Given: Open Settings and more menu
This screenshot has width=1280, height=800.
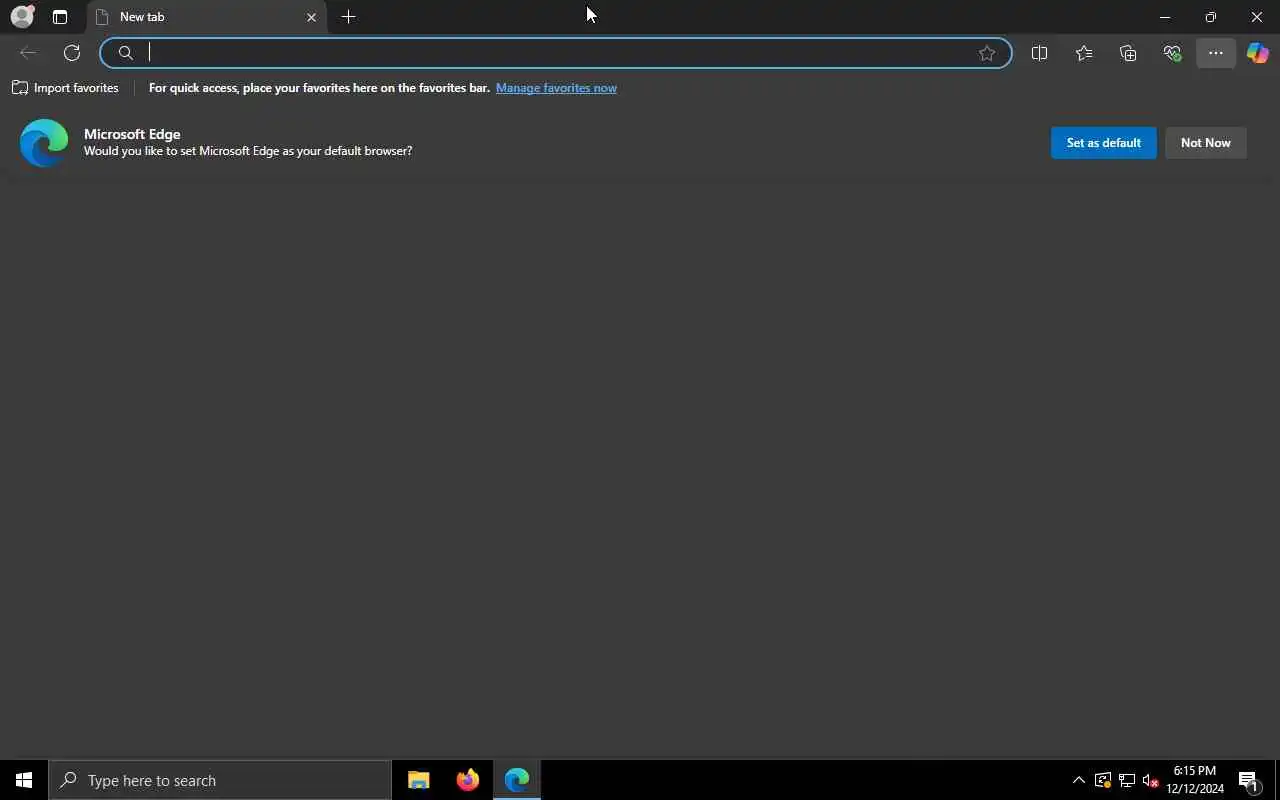Looking at the screenshot, I should pos(1216,53).
